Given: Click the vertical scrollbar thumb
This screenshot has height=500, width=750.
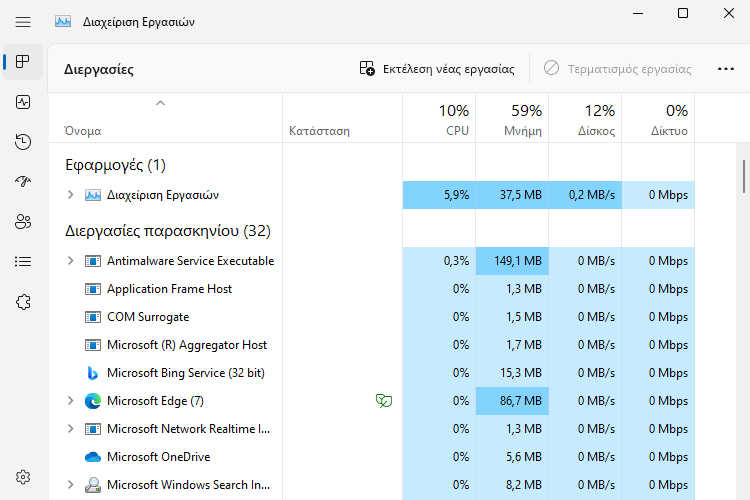Looking at the screenshot, I should click(744, 176).
